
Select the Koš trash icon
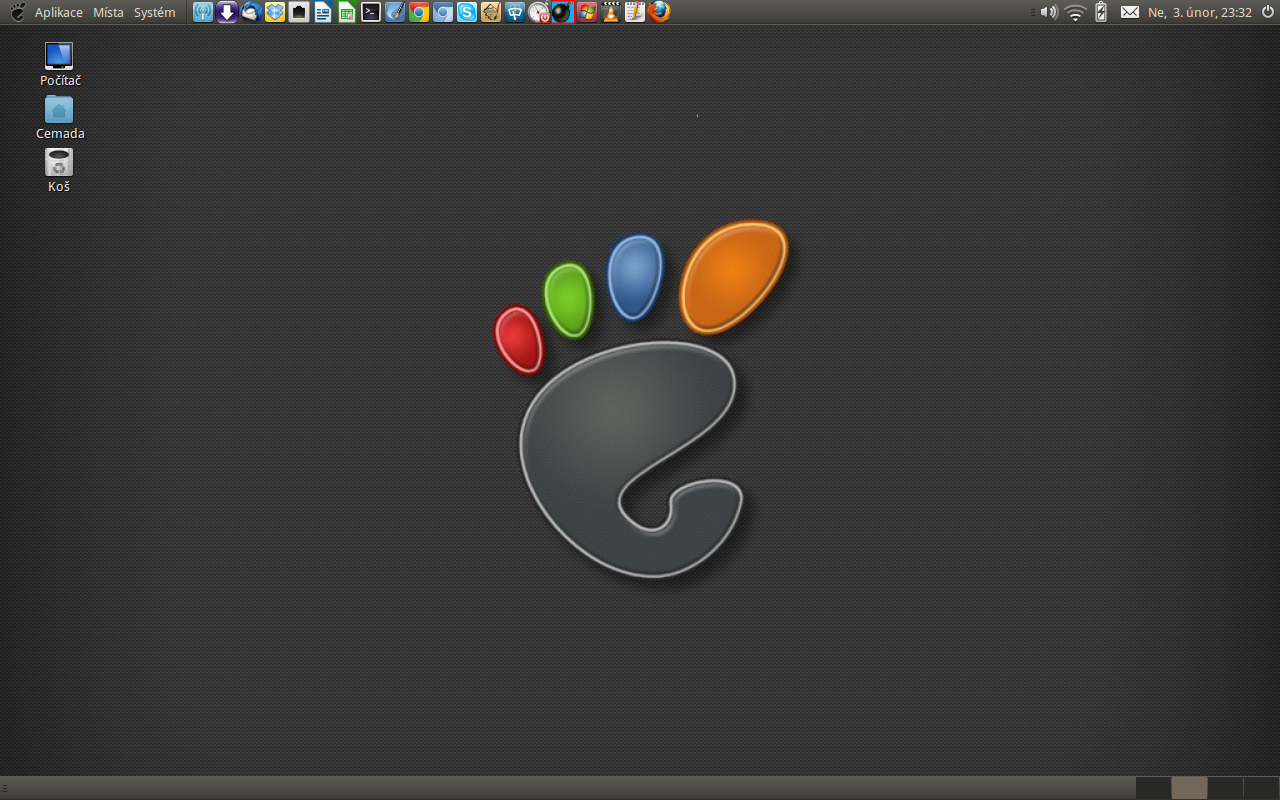click(59, 171)
